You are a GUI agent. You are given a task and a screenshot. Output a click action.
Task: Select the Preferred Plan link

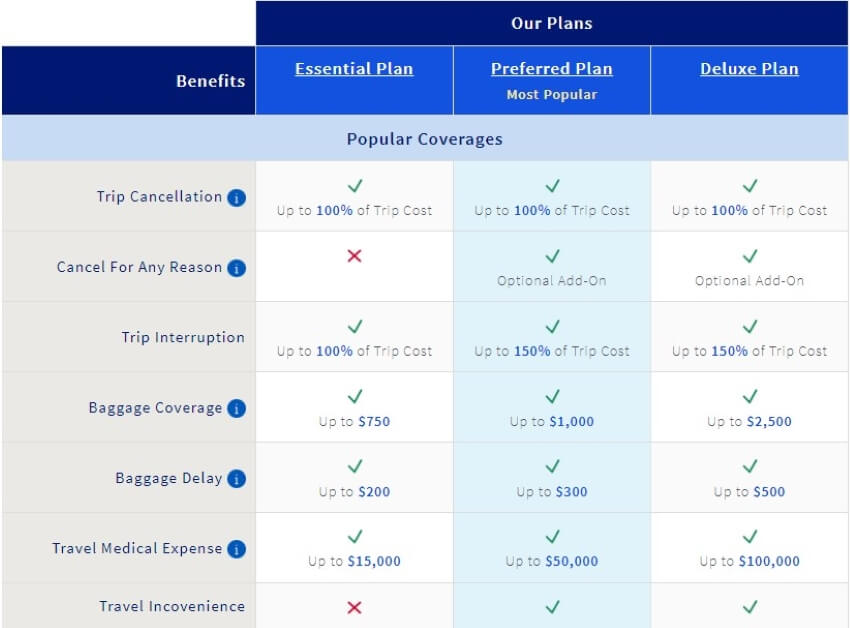[x=552, y=69]
